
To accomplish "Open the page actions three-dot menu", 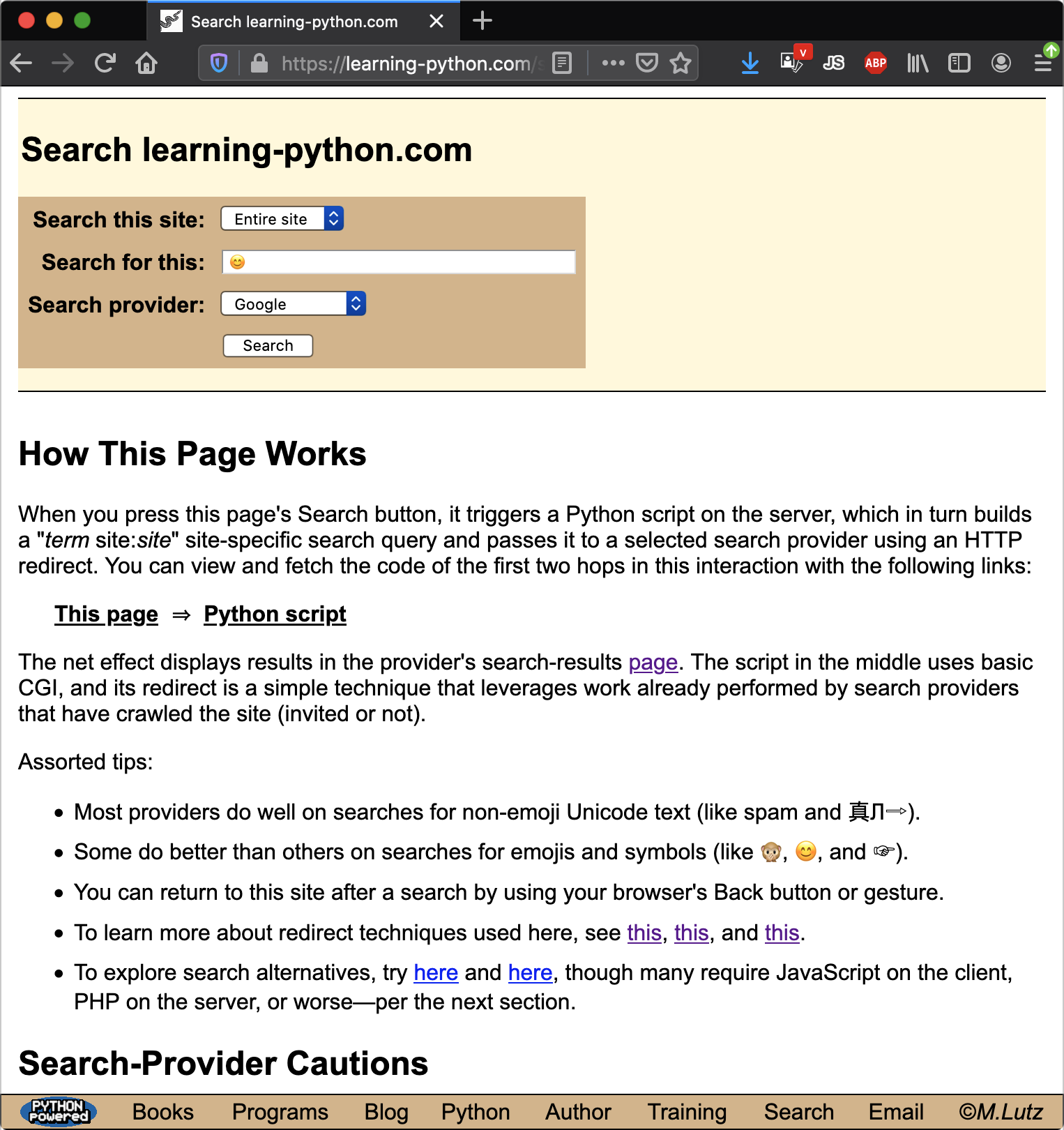I will 613,63.
